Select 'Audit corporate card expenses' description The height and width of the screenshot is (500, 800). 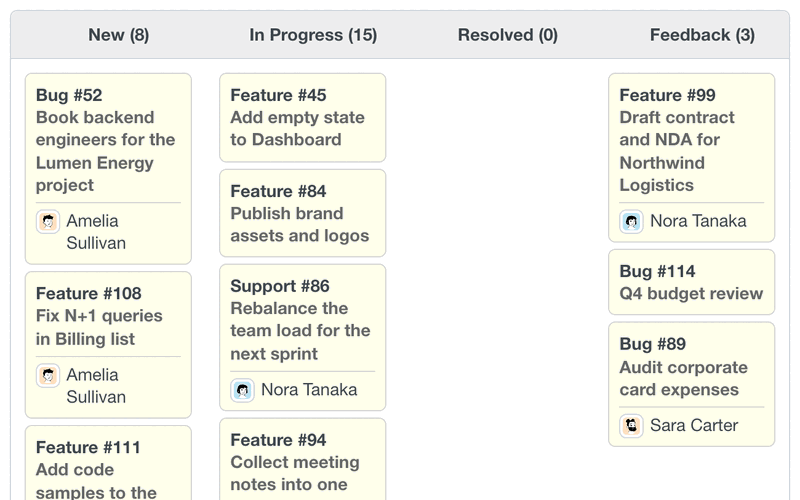pyautogui.click(x=684, y=379)
